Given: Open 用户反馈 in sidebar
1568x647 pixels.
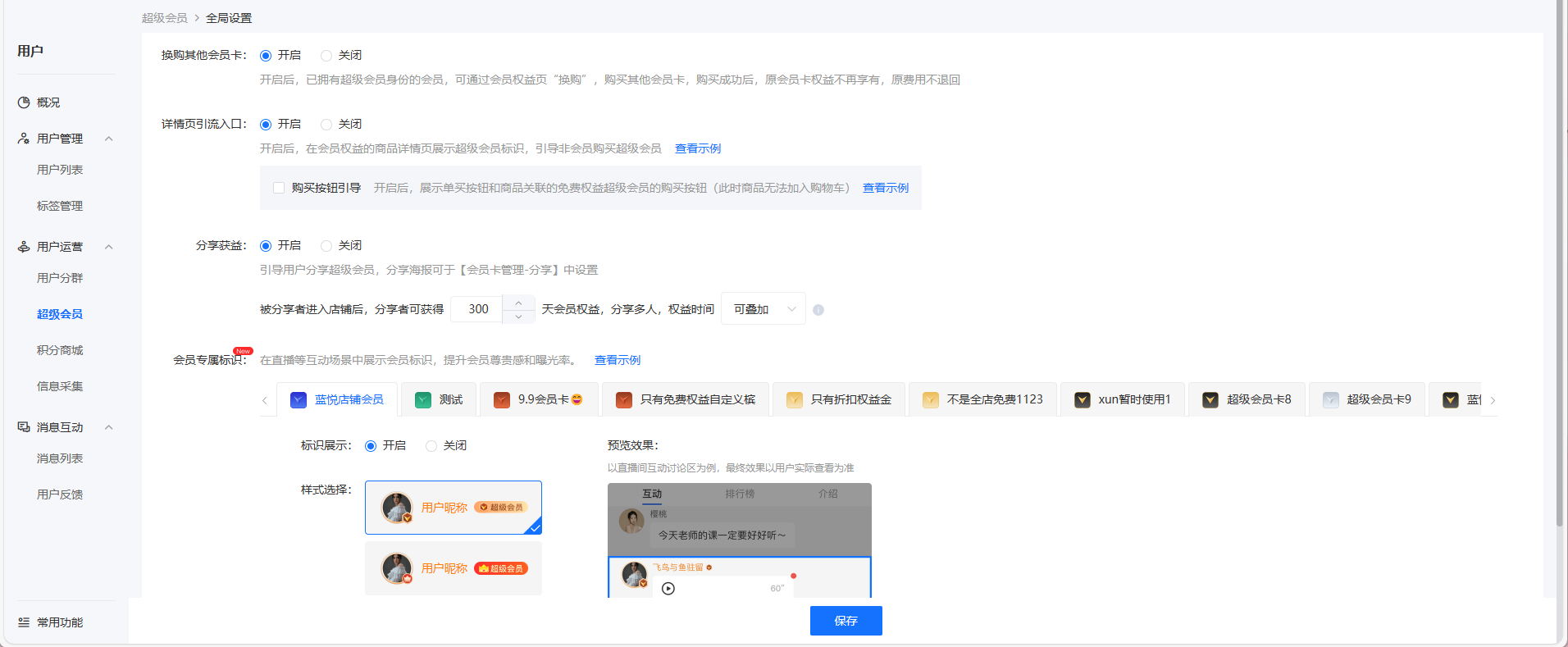Looking at the screenshot, I should [x=60, y=494].
